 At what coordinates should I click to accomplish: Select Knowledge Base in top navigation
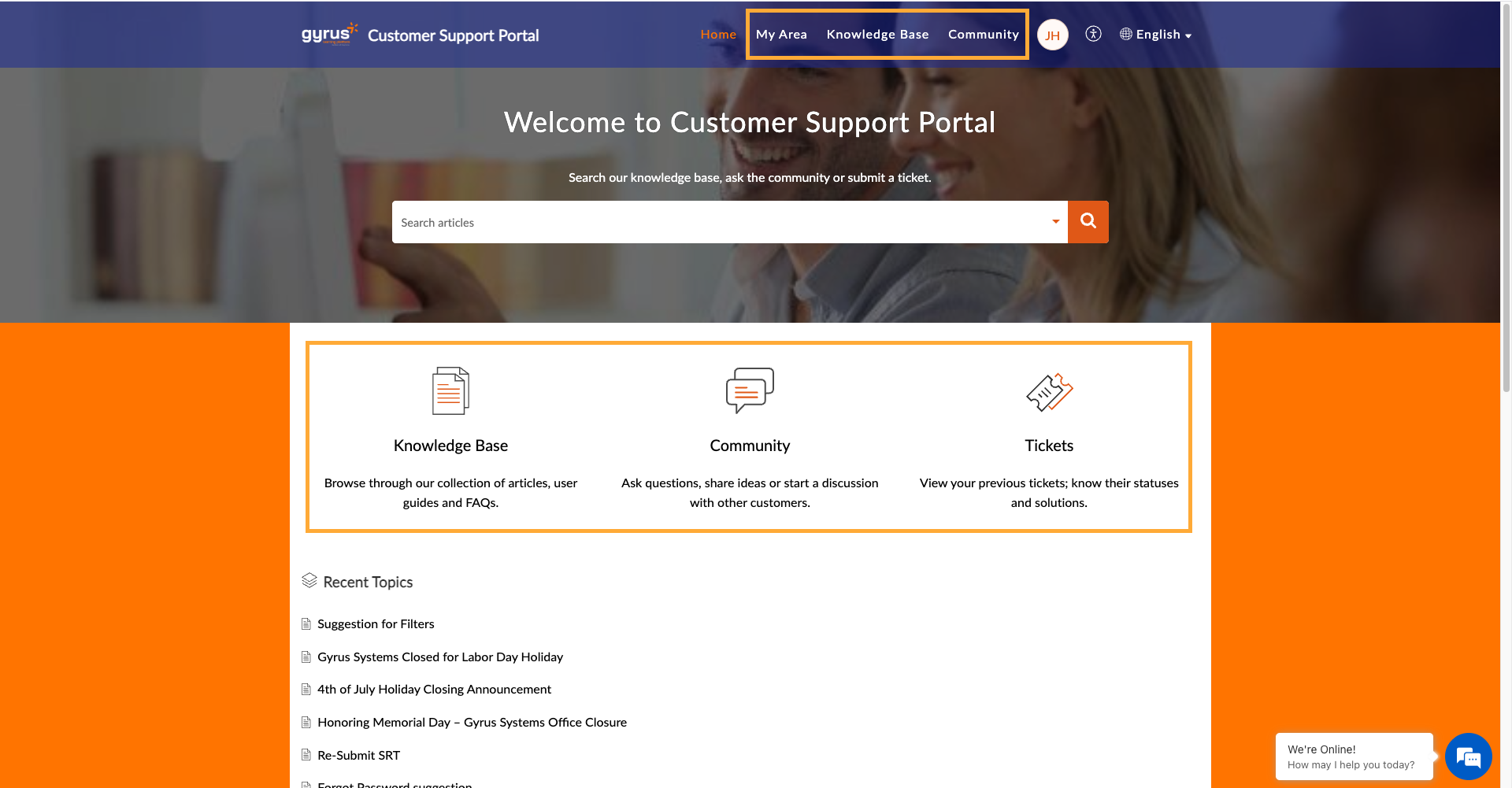point(877,35)
